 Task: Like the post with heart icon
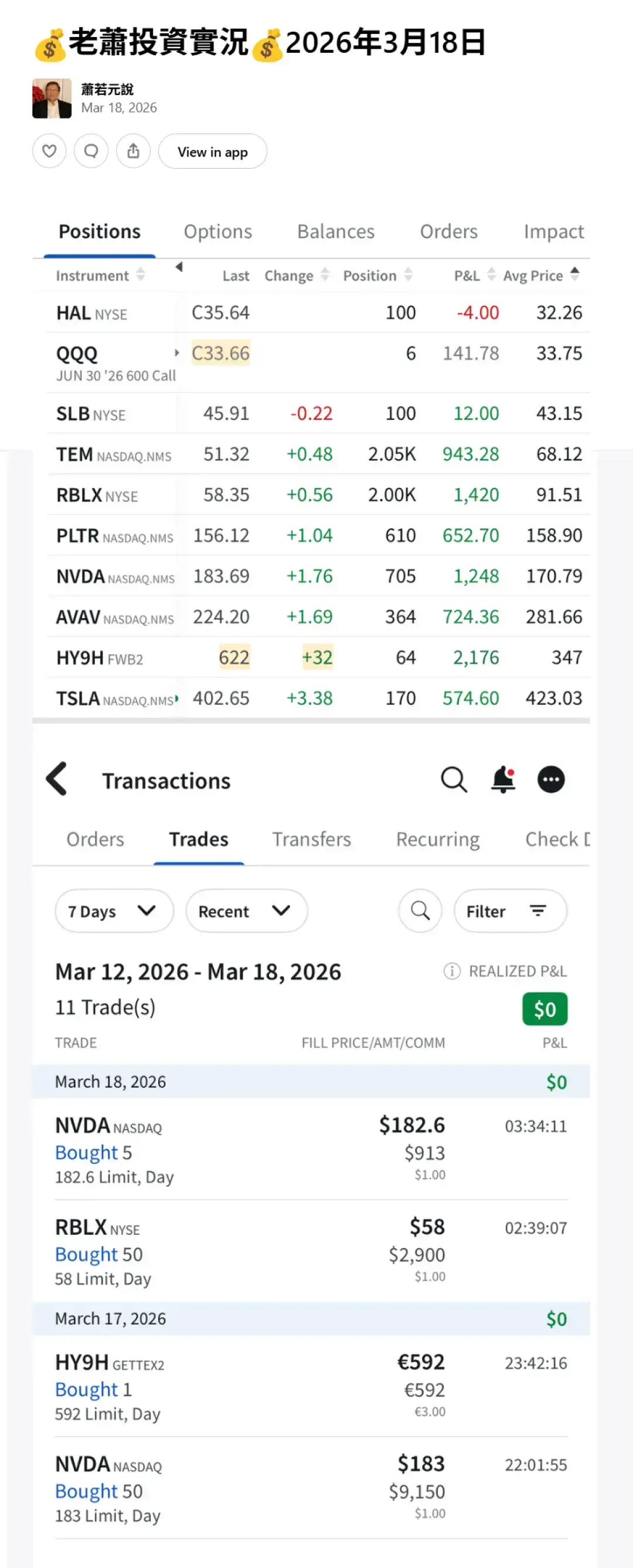pos(49,151)
